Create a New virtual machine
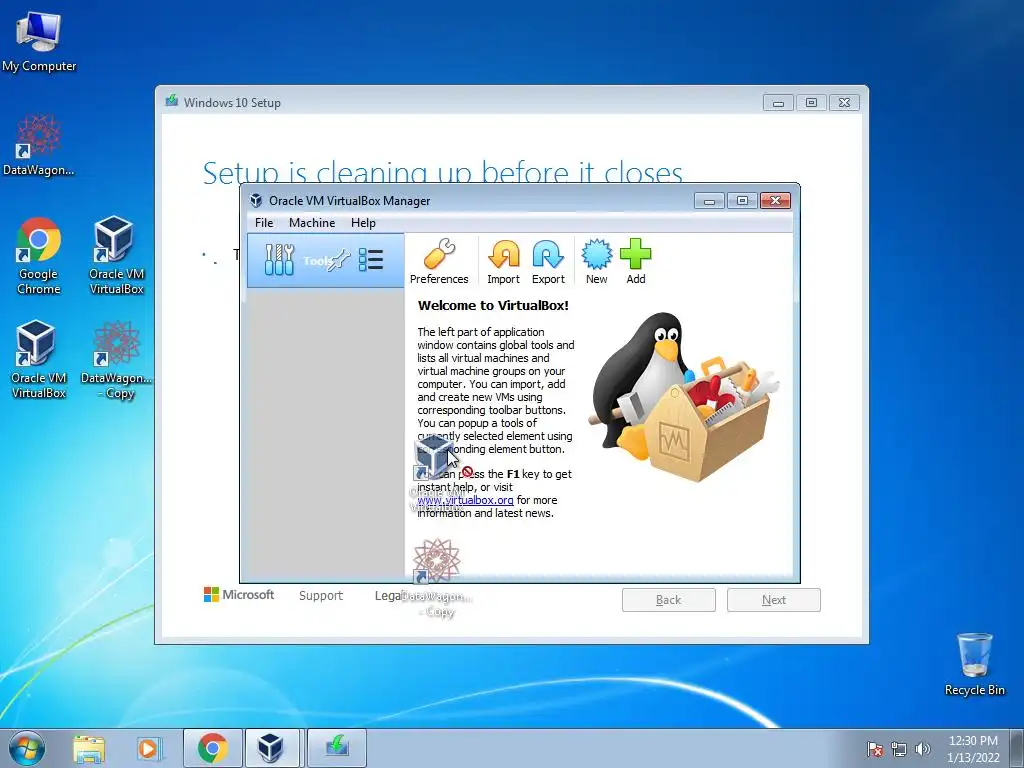The image size is (1024, 768). (596, 261)
